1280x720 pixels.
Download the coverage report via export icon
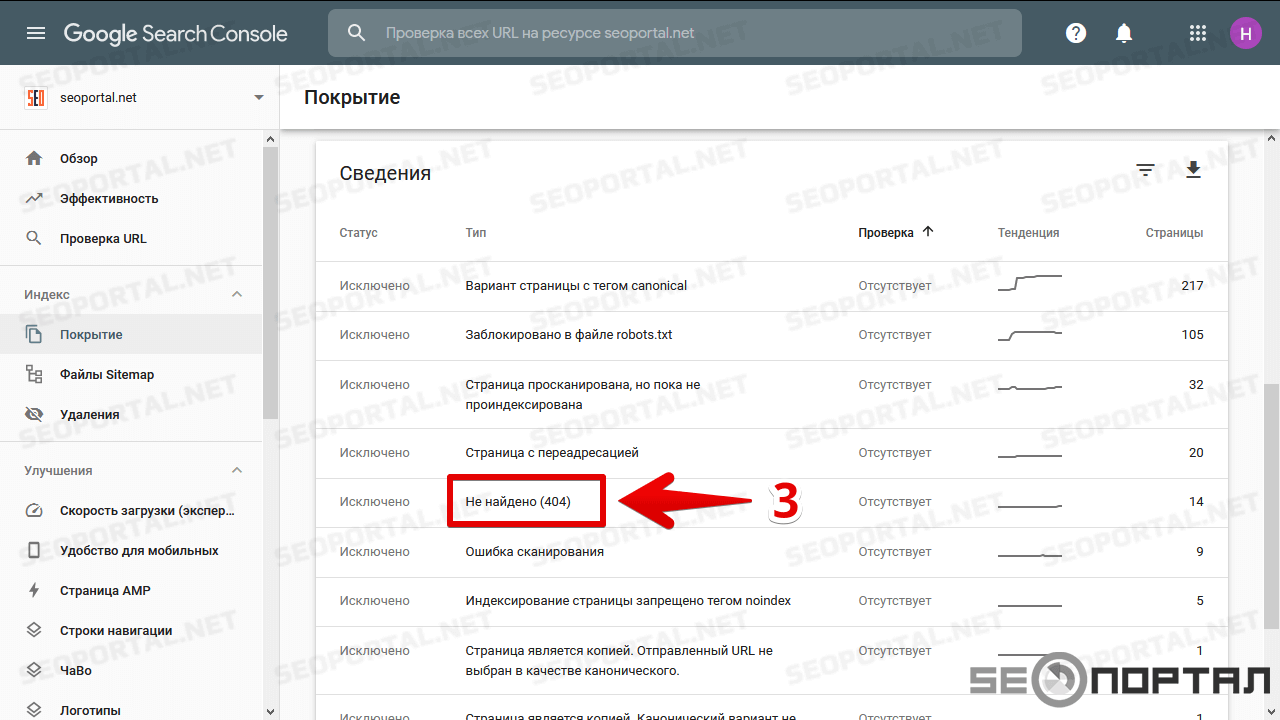[1193, 171]
